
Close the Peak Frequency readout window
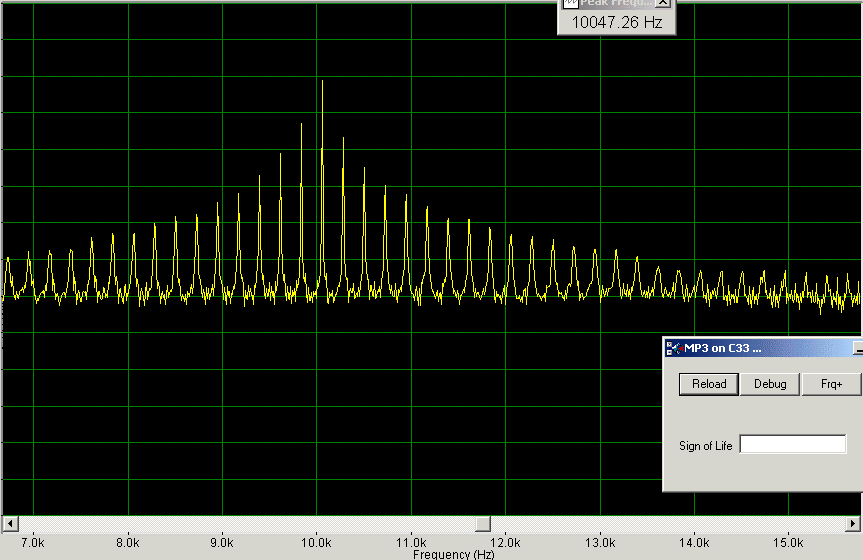coord(662,3)
